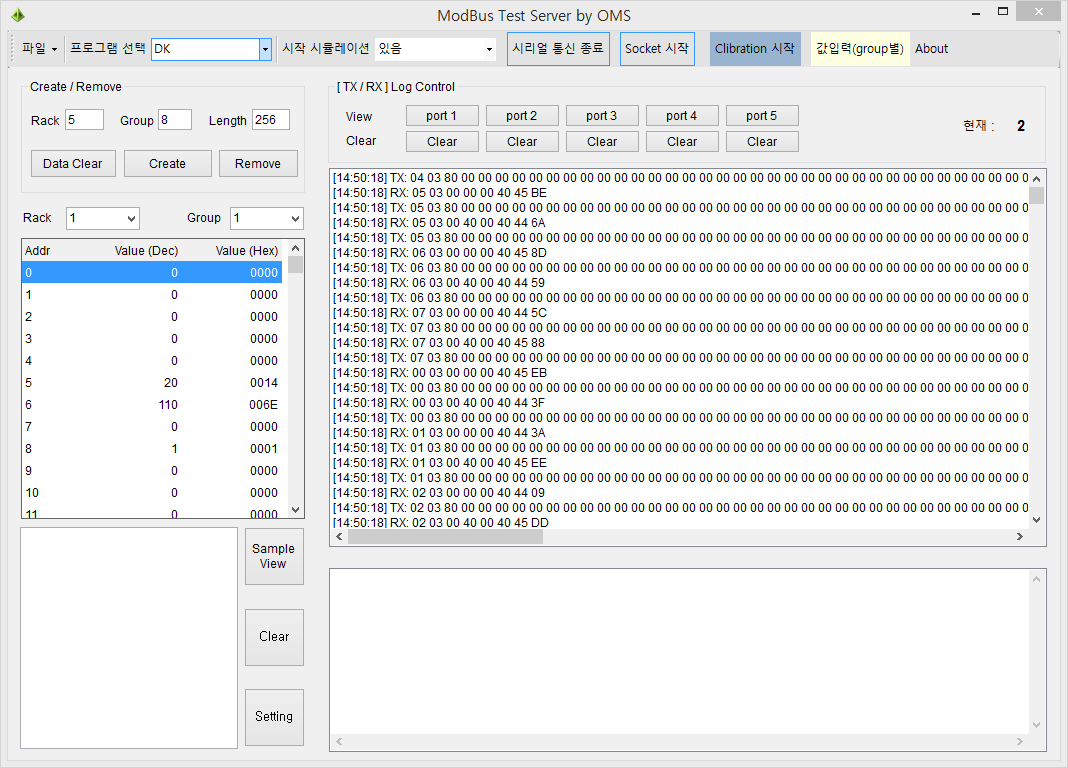Click the Value (Dec) column header
Screen dimensions: 1068x768
click(x=146, y=251)
